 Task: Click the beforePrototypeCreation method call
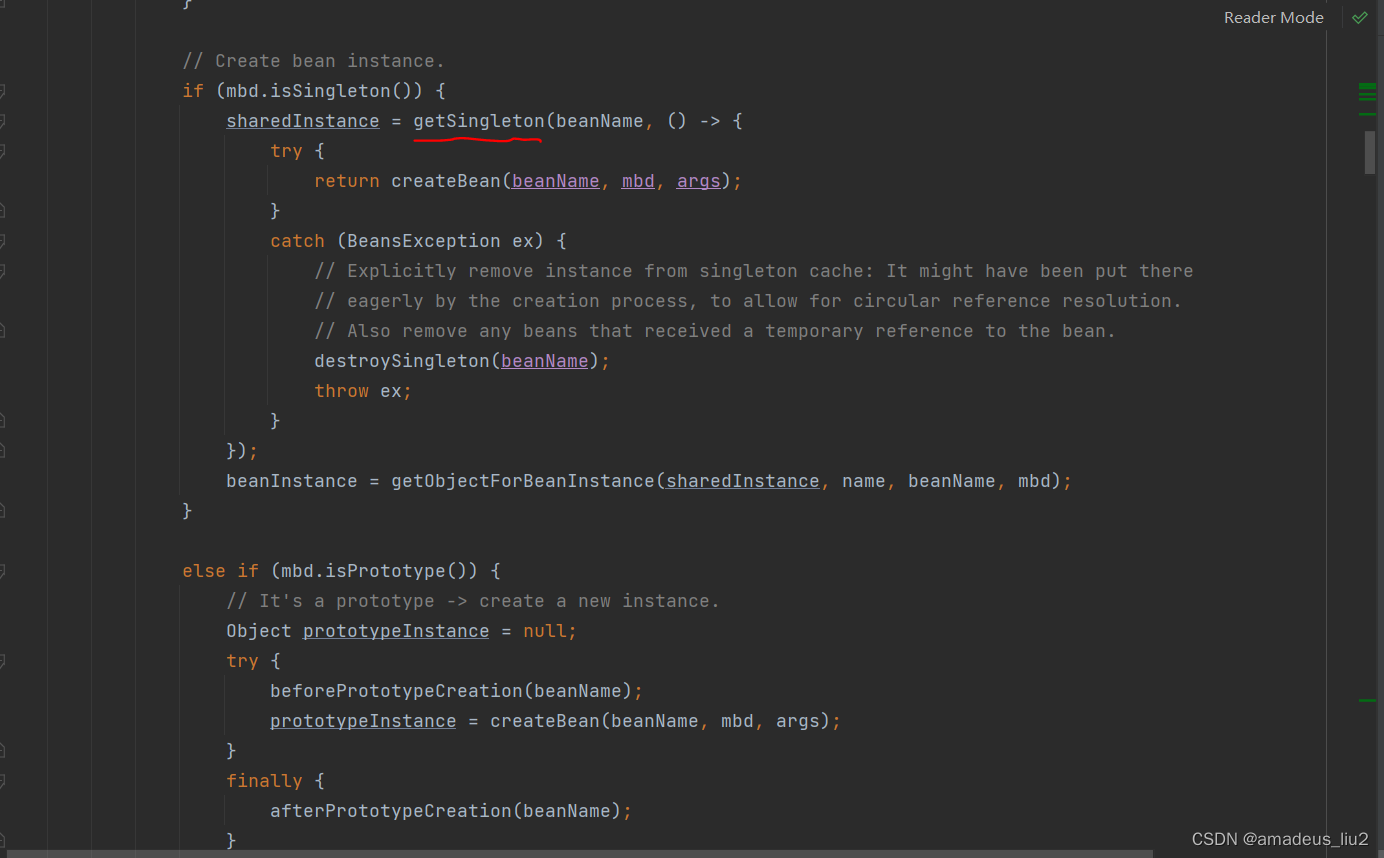[x=396, y=691]
